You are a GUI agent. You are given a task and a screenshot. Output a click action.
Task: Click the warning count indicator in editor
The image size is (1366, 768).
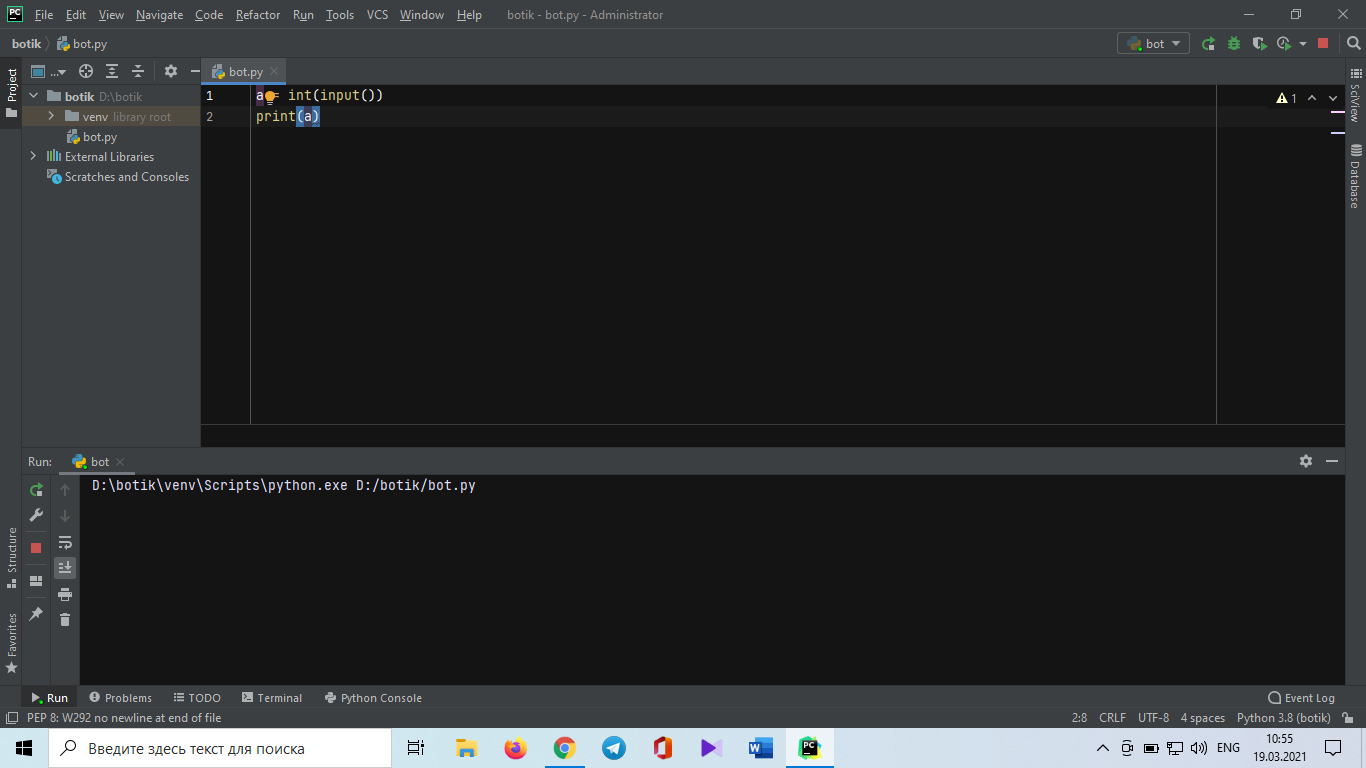click(x=1286, y=98)
